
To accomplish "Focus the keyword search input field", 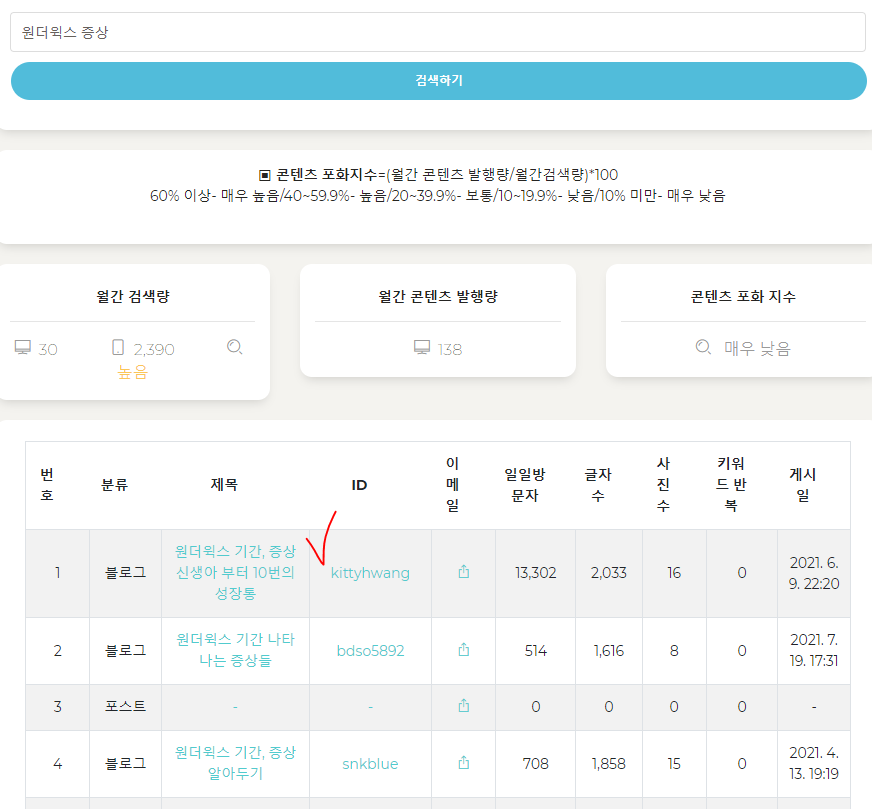I will tap(438, 32).
